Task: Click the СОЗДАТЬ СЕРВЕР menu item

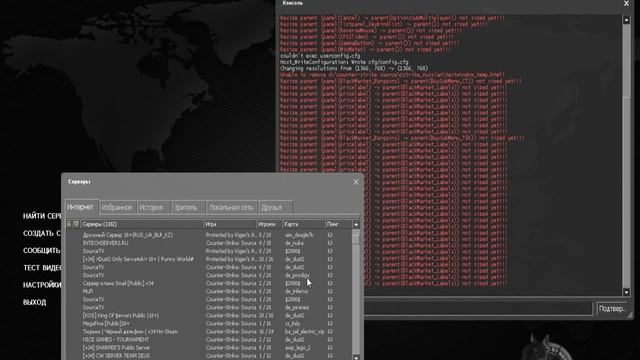Action: [42, 233]
